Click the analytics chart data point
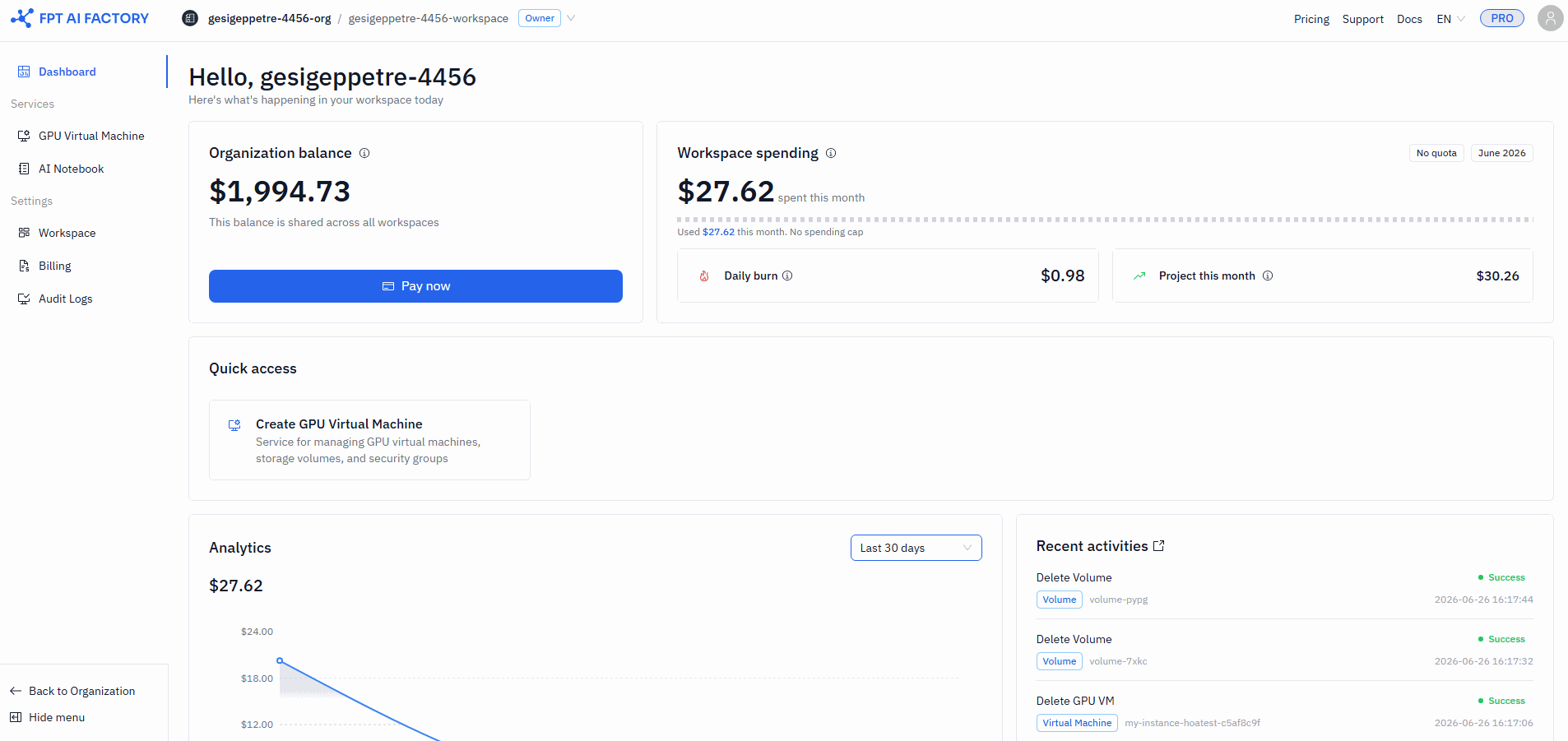1568x741 pixels. point(280,660)
